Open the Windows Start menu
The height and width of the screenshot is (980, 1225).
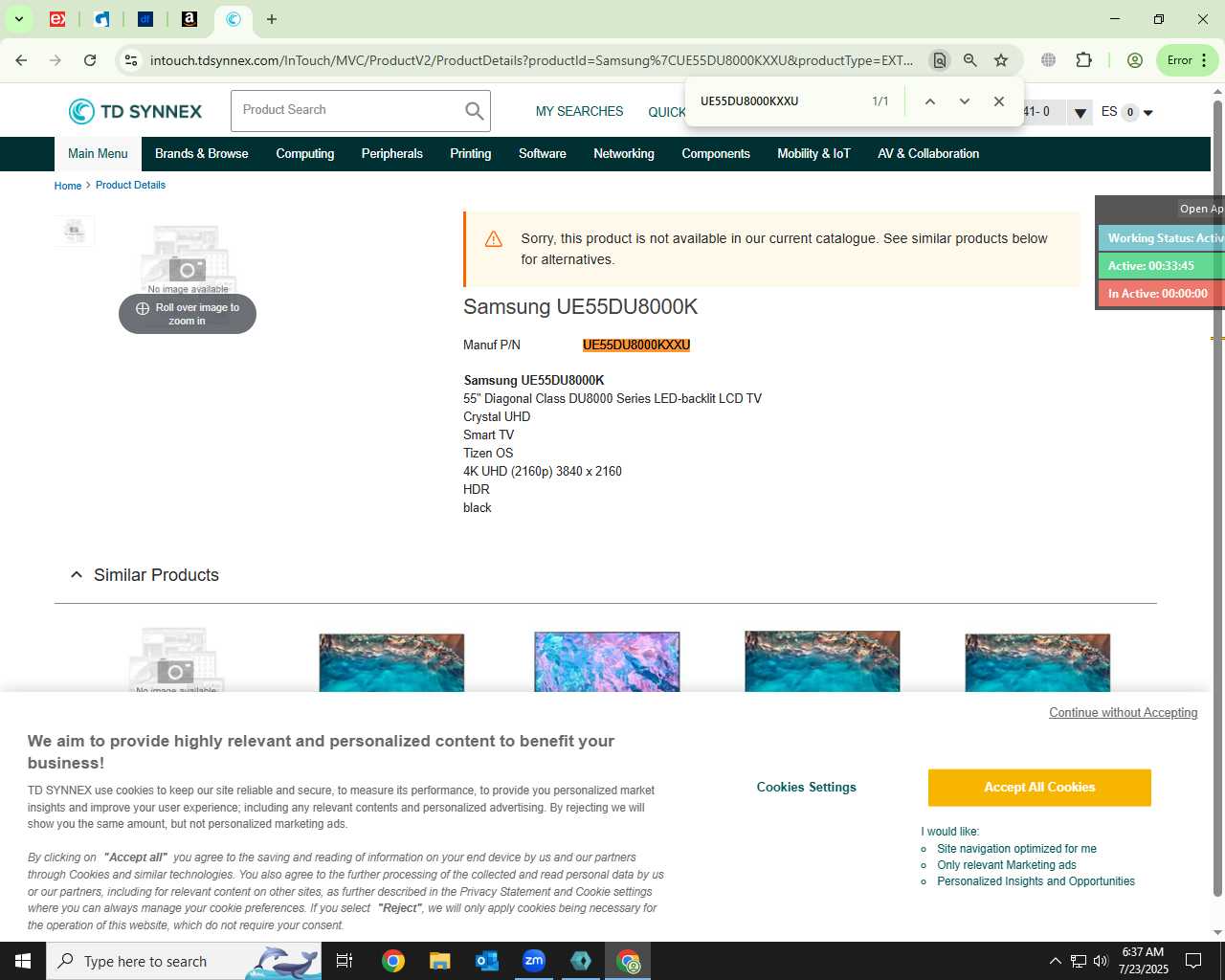[23, 961]
